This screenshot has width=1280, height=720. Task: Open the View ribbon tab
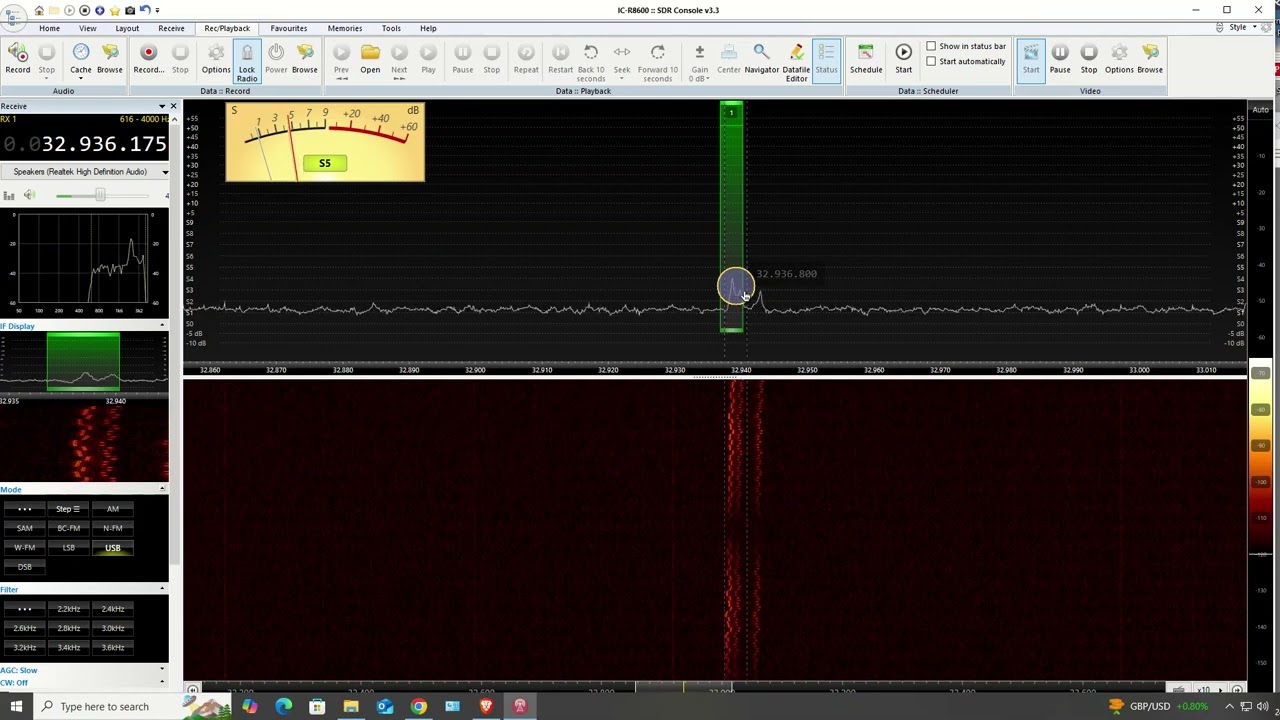(x=88, y=28)
